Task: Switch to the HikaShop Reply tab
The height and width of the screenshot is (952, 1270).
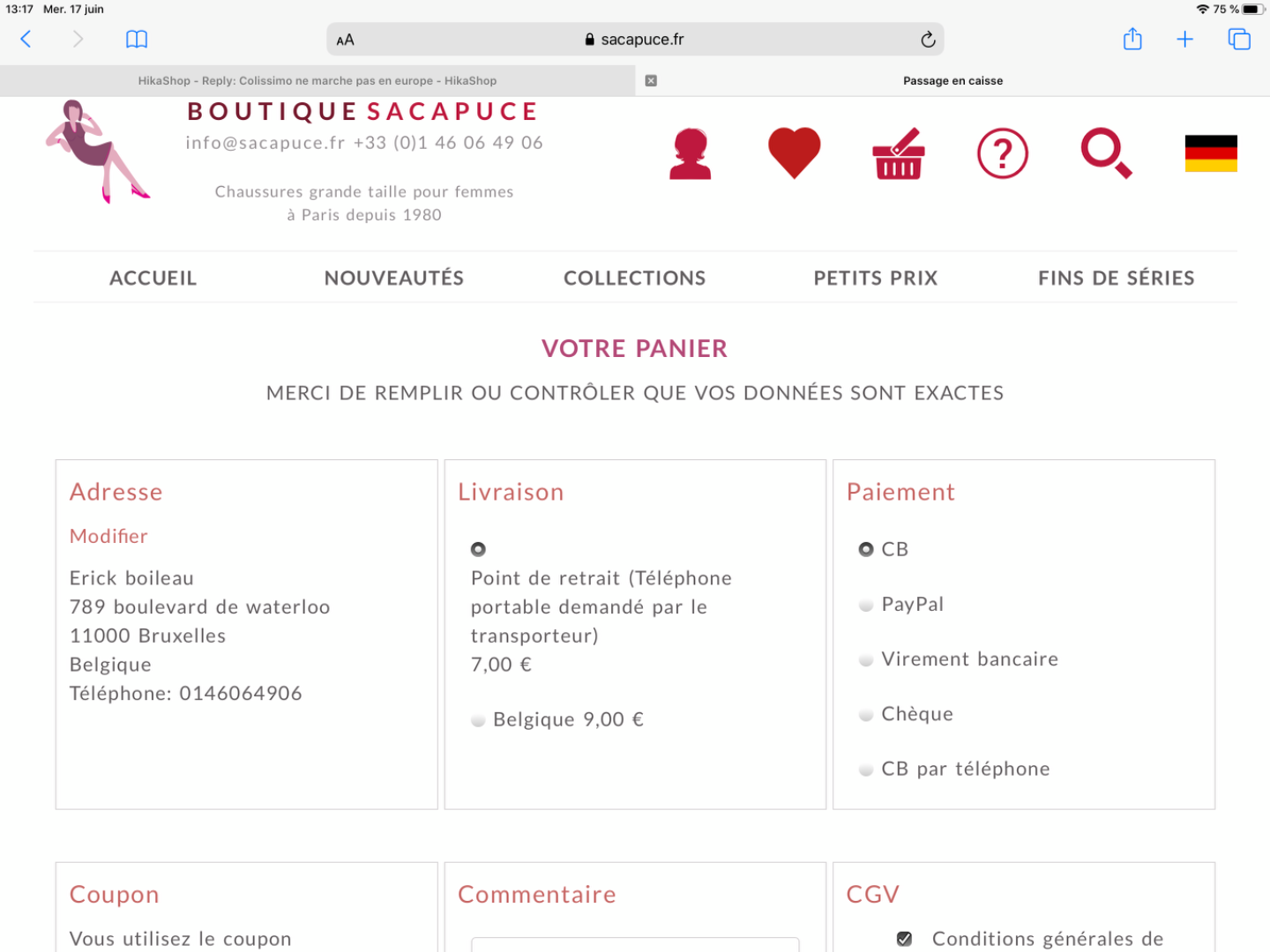Action: click(x=317, y=80)
